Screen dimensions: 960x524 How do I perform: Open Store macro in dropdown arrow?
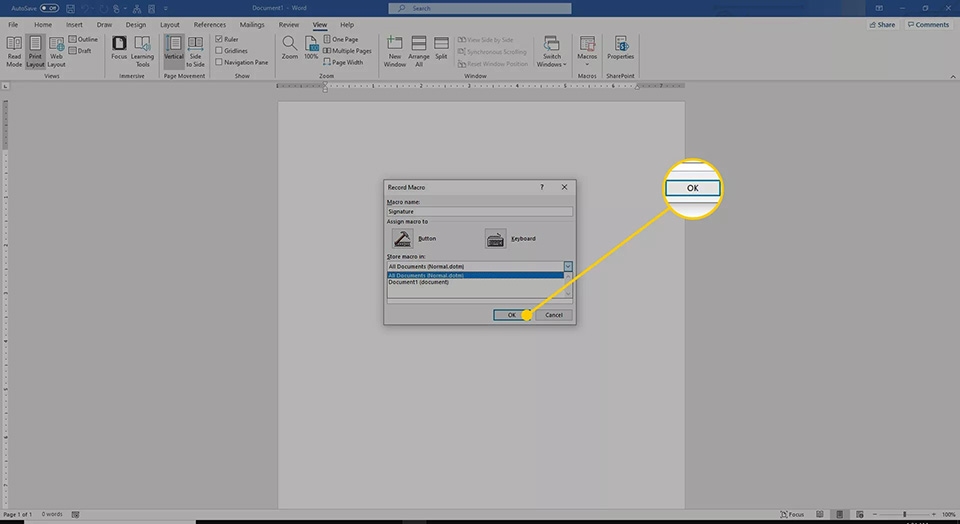coord(568,266)
